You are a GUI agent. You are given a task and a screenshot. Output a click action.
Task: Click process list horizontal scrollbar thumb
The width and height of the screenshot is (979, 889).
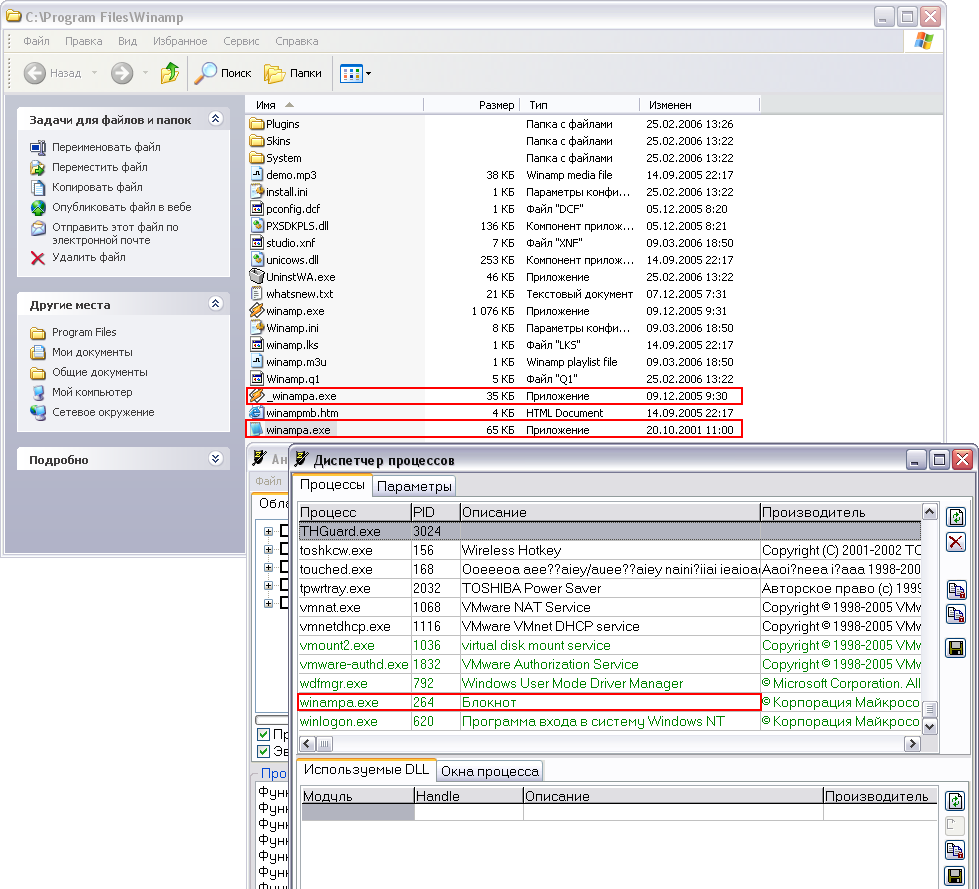[x=325, y=744]
